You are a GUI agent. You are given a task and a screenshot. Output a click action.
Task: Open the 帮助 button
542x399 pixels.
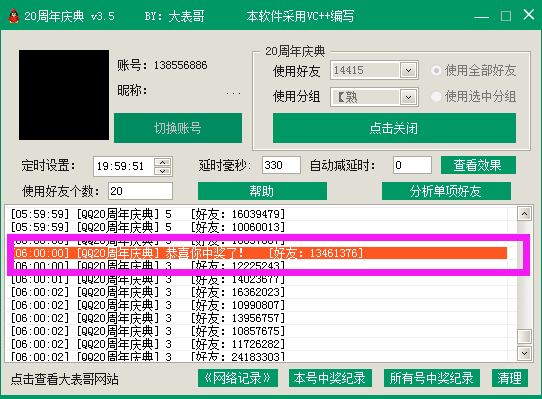(x=262, y=191)
